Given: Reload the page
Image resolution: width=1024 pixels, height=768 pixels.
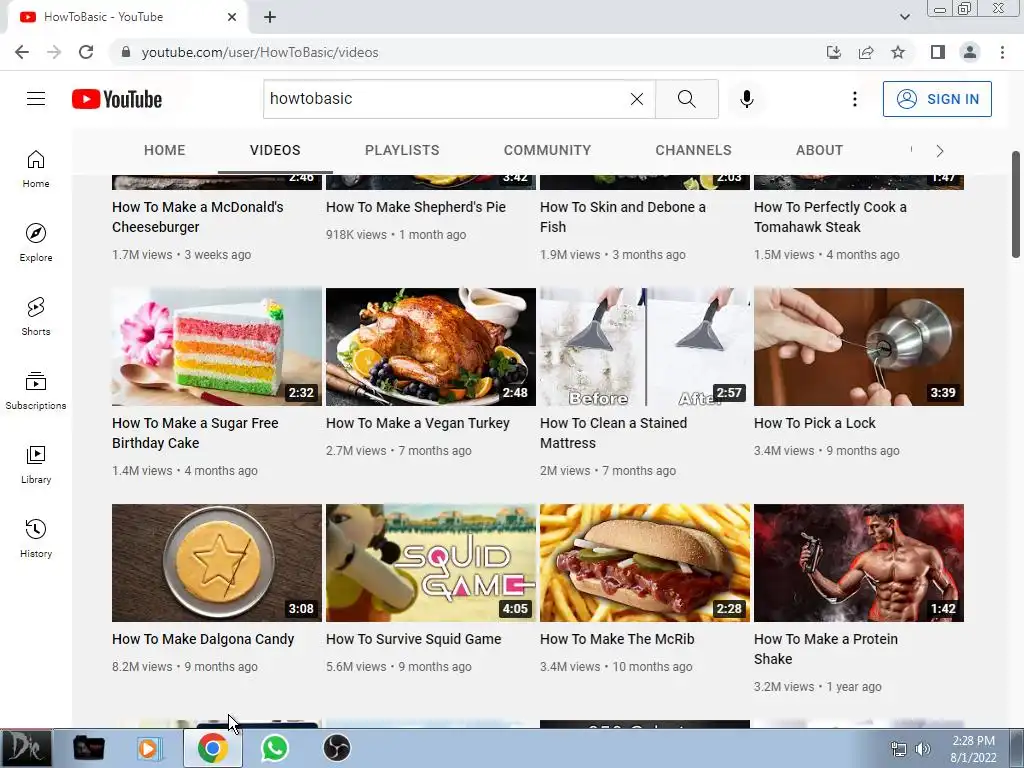Looking at the screenshot, I should click(x=86, y=52).
